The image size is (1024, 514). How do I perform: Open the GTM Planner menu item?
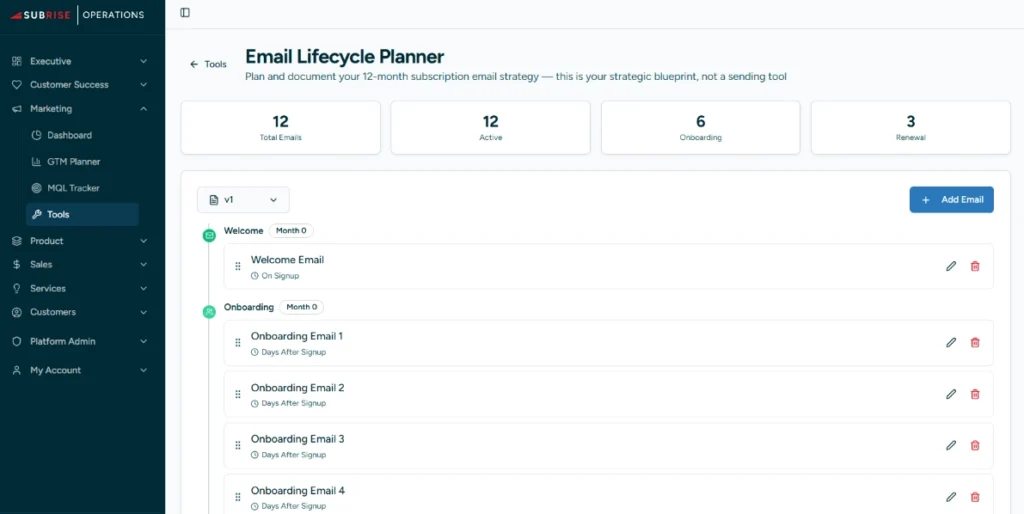pyautogui.click(x=82, y=161)
